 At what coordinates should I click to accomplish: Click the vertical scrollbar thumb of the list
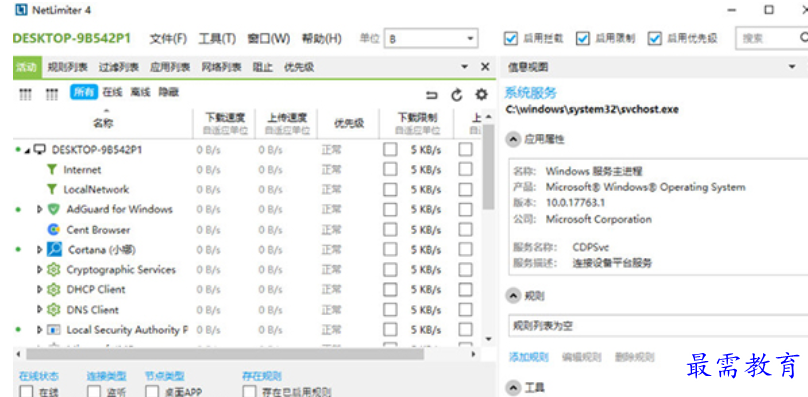coord(489,167)
